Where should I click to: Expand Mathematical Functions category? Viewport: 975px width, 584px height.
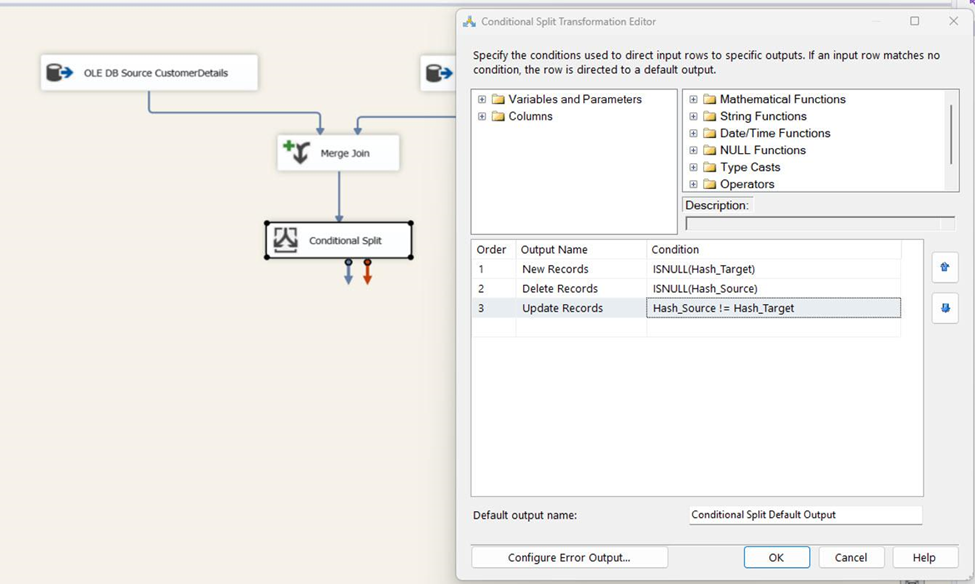(x=693, y=99)
